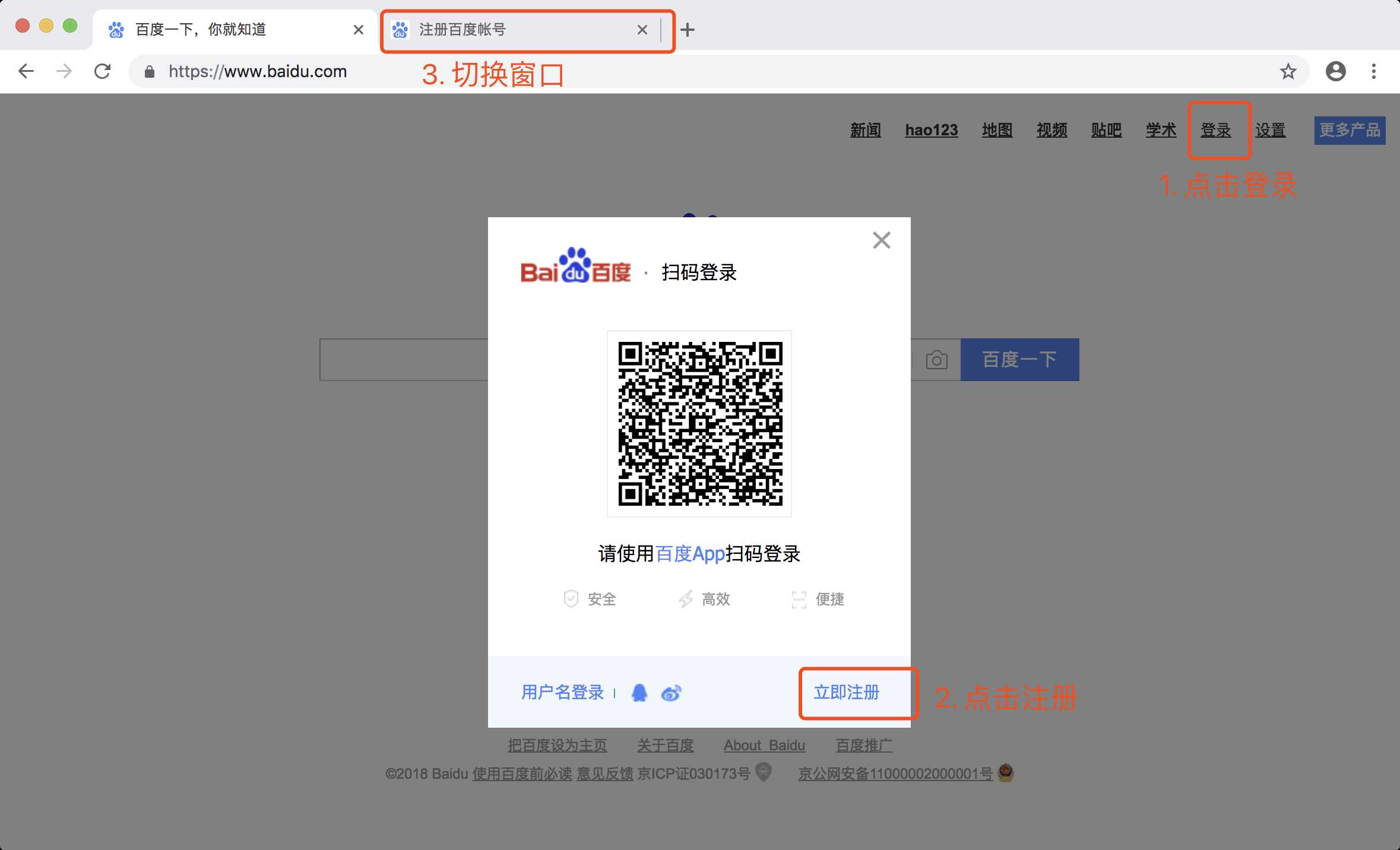The width and height of the screenshot is (1400, 850).
Task: Open the hao123 link
Action: (932, 130)
